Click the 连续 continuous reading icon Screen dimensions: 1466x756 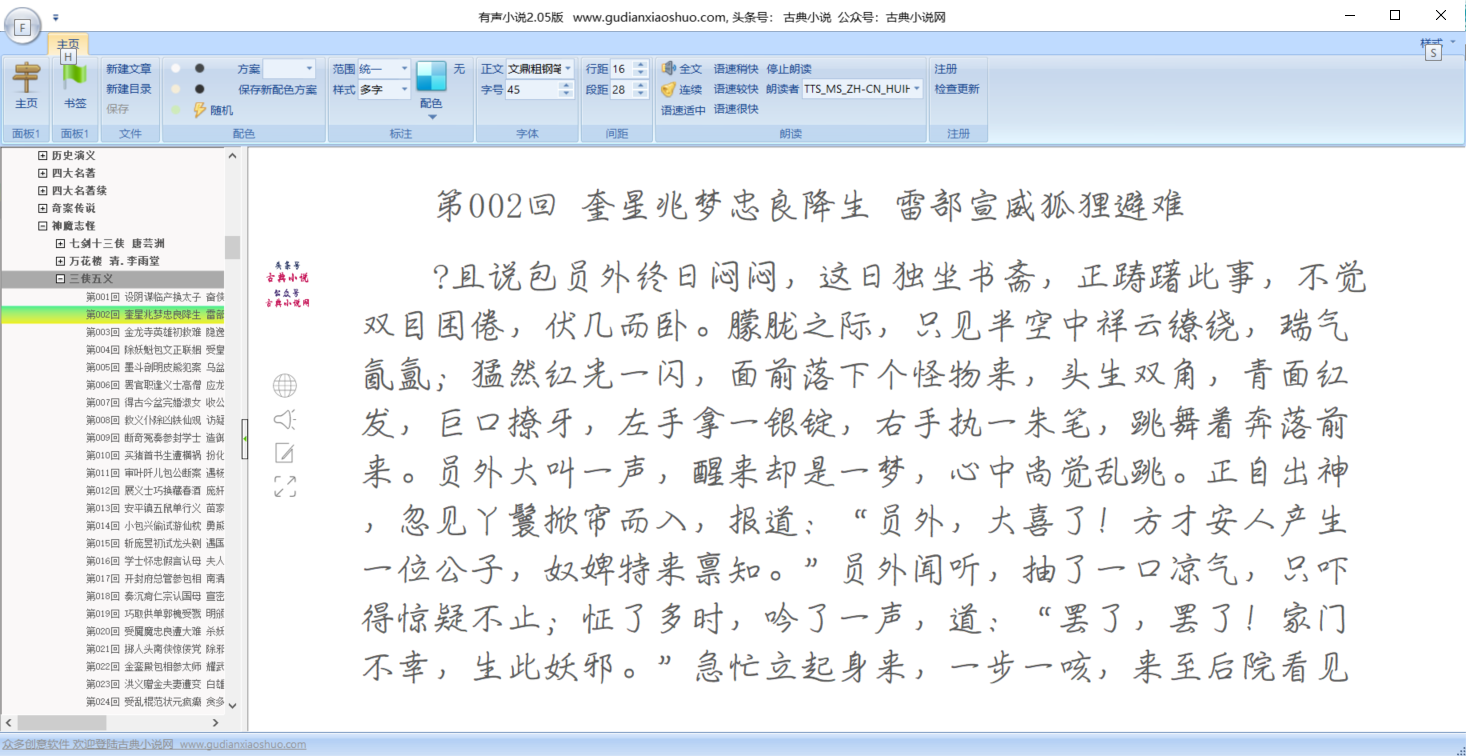(x=669, y=89)
